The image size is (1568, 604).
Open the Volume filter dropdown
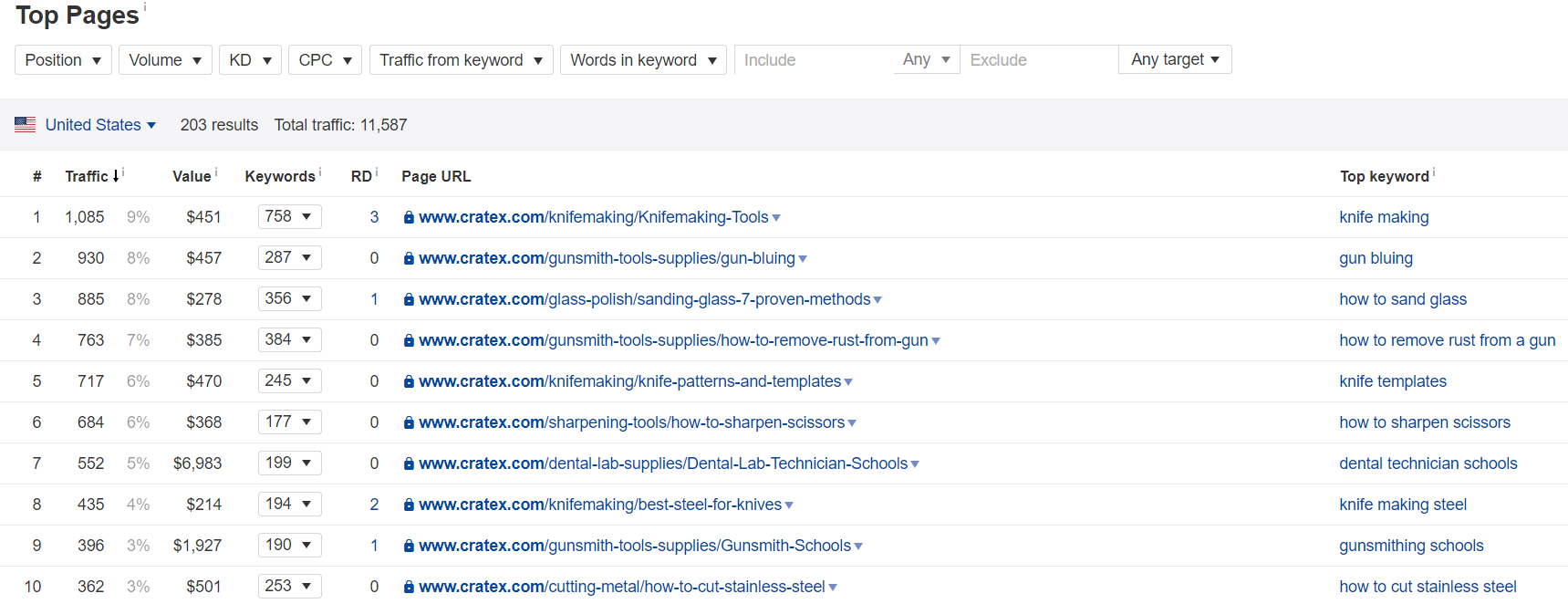(x=165, y=60)
